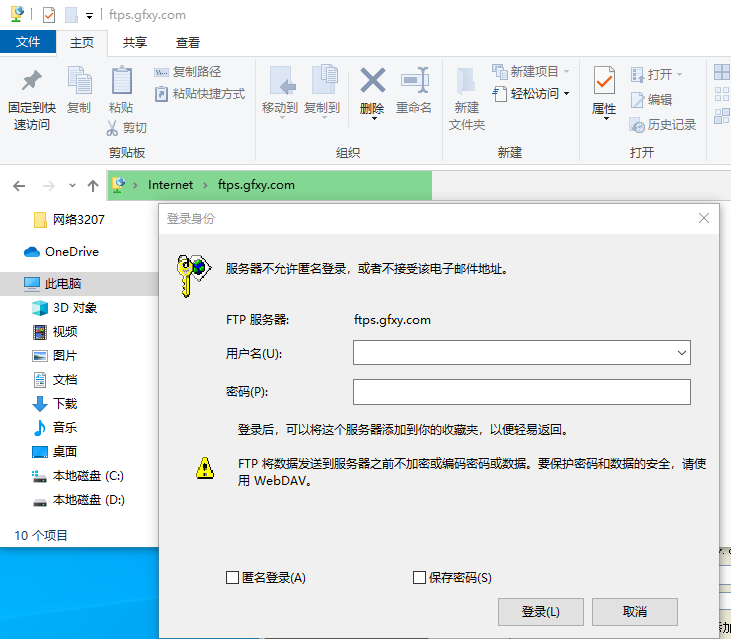The image size is (731, 639).
Task: Click the red Delete icon
Action: pyautogui.click(x=372, y=82)
